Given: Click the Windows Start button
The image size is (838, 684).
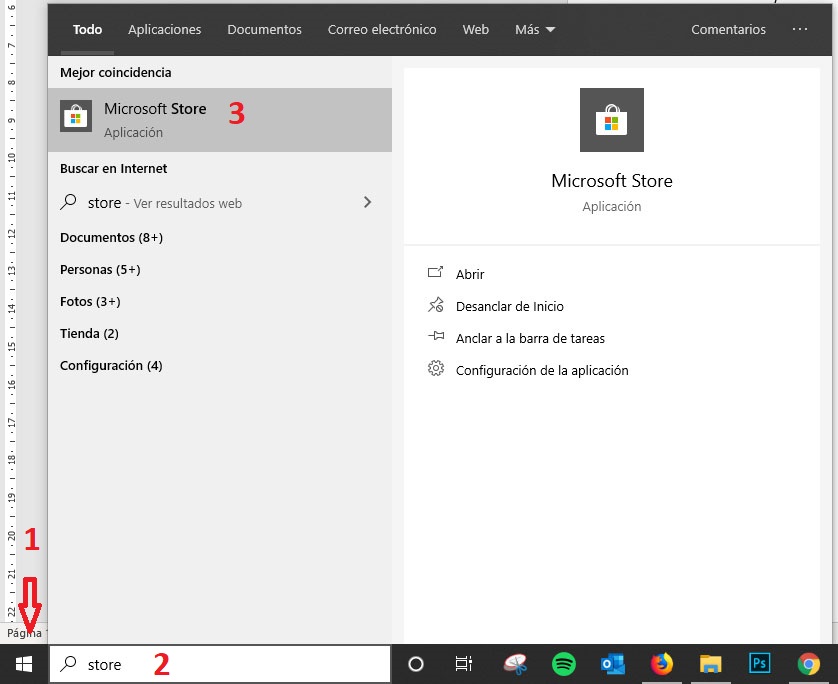Looking at the screenshot, I should click(x=24, y=664).
